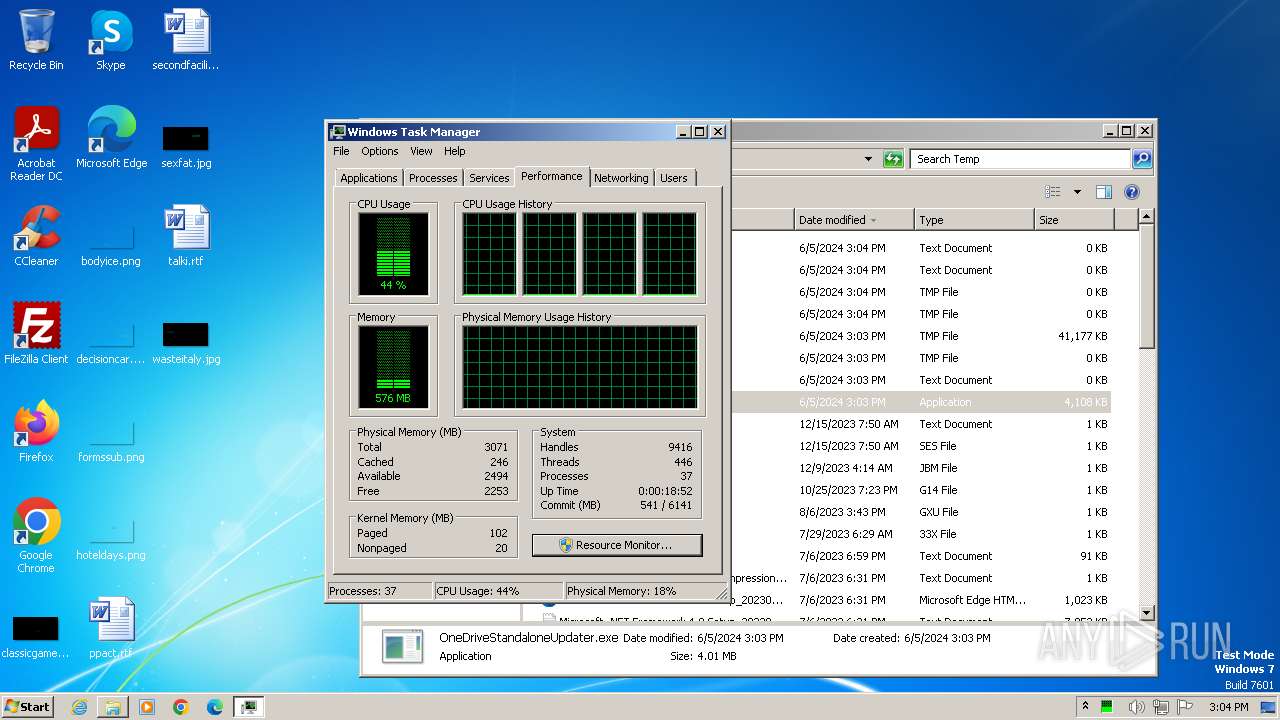Switch to the Applications tab

coord(369,178)
